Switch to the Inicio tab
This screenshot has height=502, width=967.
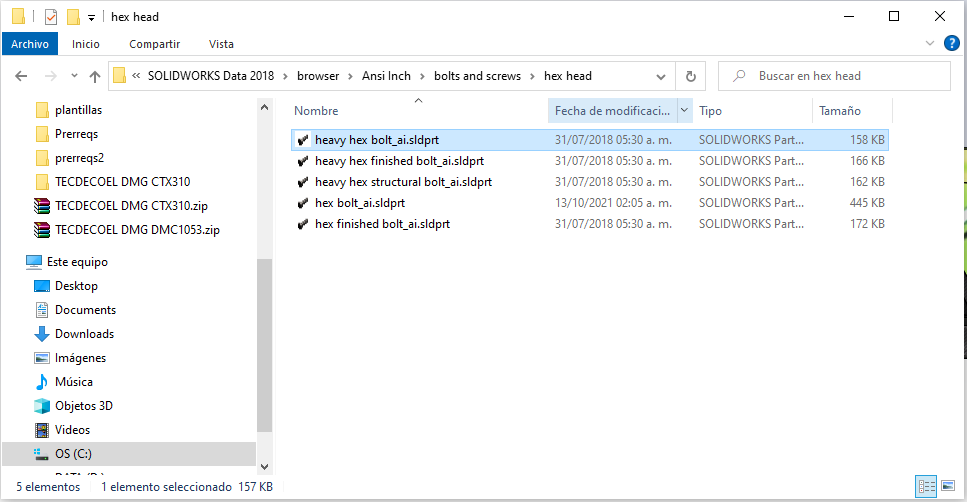[86, 44]
